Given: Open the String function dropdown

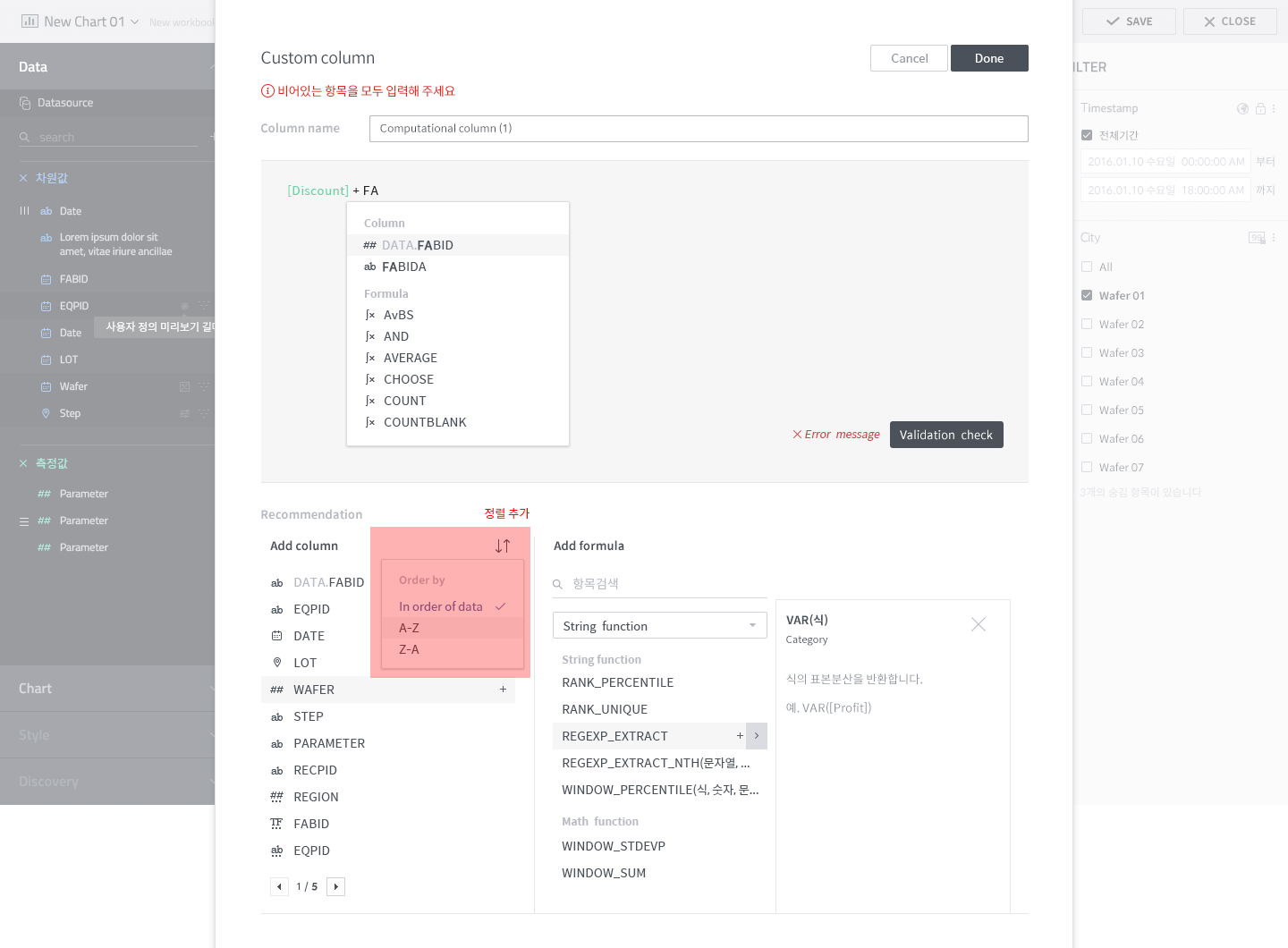Looking at the screenshot, I should [x=660, y=626].
